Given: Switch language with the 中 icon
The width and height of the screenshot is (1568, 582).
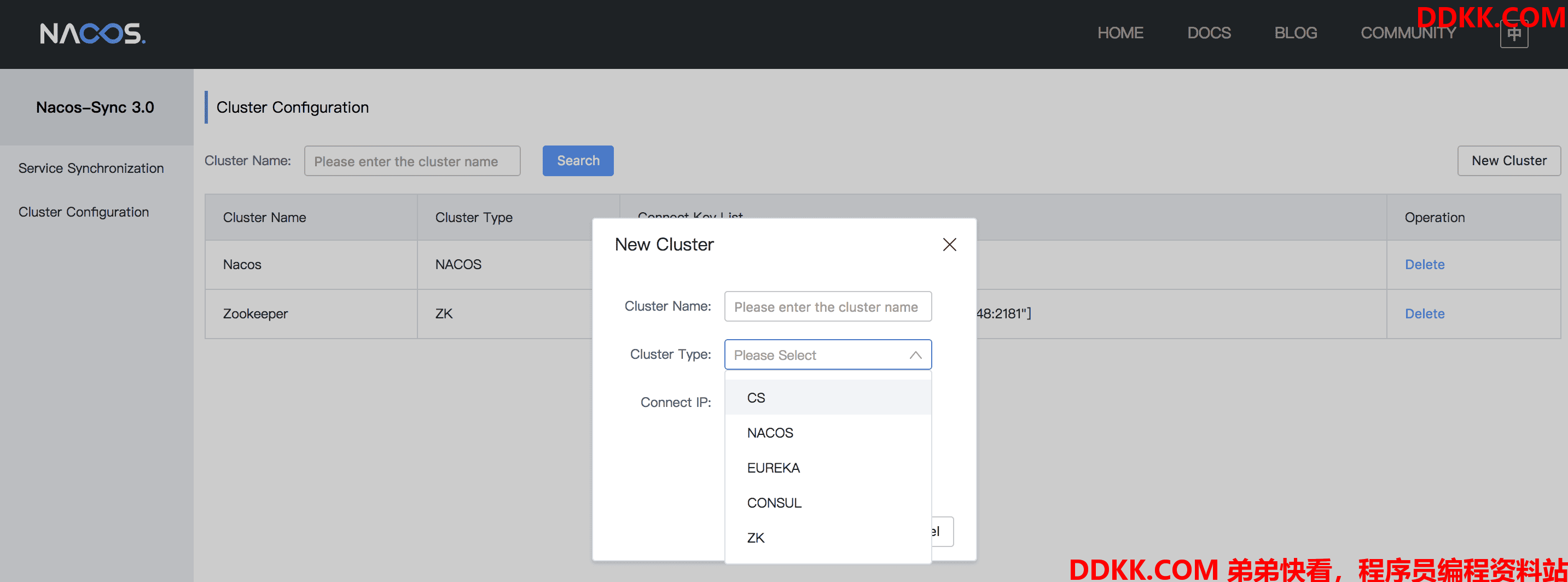Looking at the screenshot, I should 1514,33.
